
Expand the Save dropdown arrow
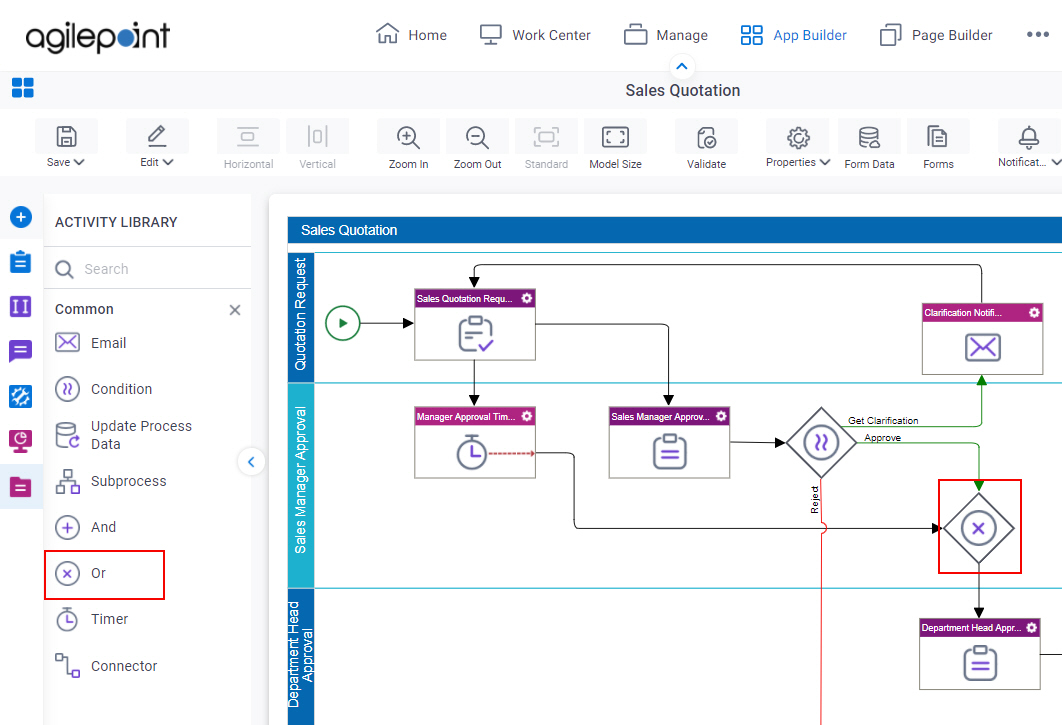tap(79, 162)
